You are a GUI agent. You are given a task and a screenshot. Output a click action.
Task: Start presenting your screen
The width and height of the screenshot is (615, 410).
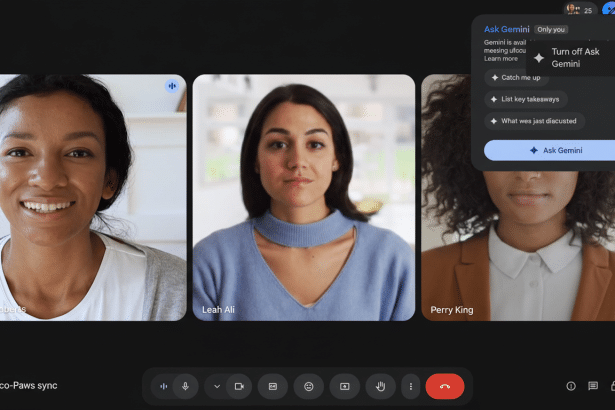click(345, 386)
